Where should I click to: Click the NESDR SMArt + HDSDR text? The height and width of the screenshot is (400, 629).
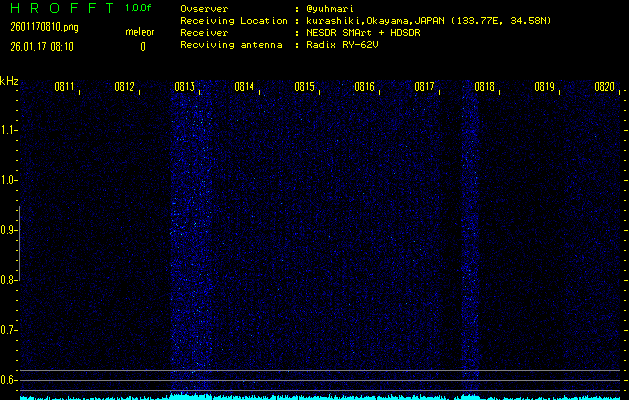click(363, 33)
